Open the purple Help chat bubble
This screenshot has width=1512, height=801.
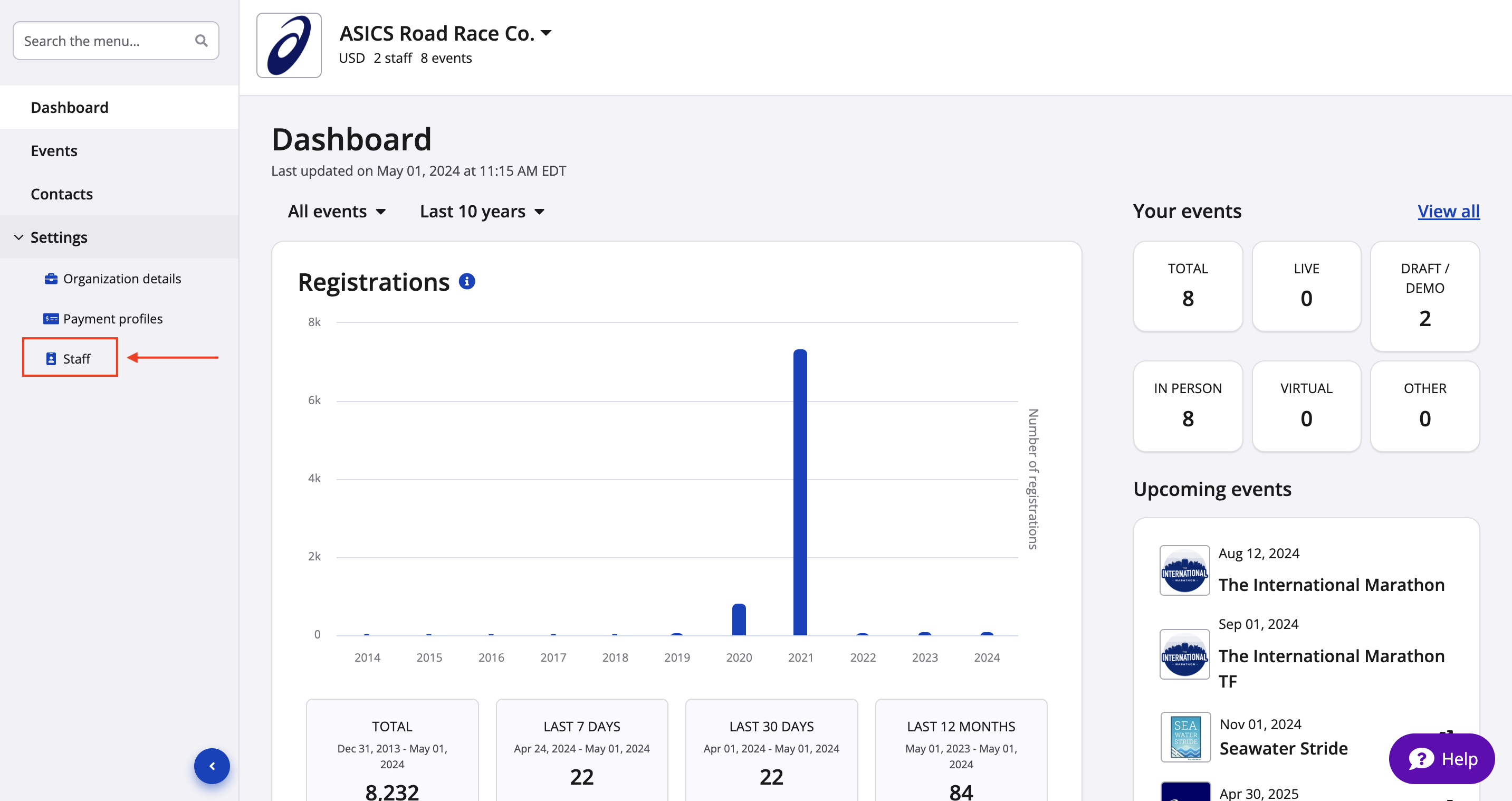pyautogui.click(x=1441, y=759)
